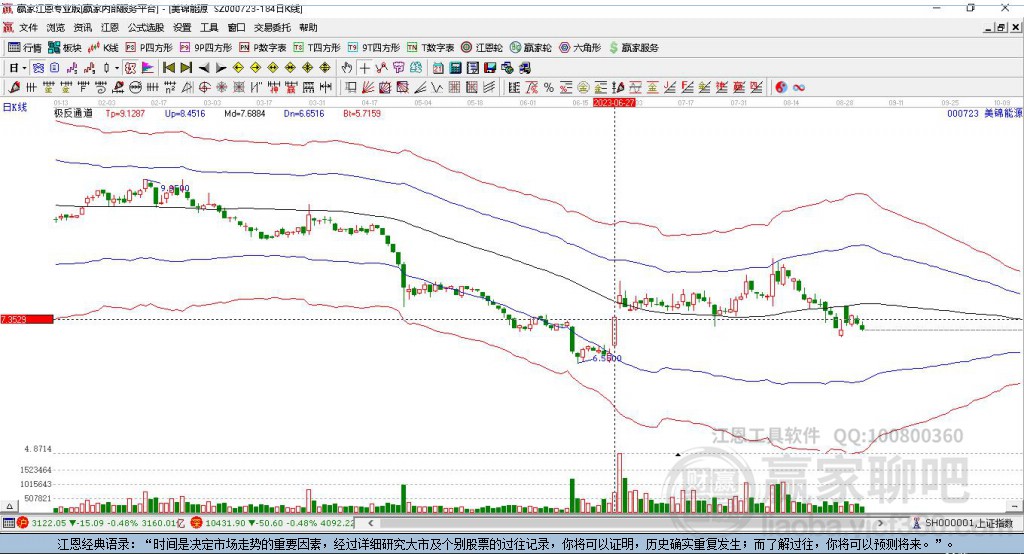Select the red pencil drawing tool

[14, 88]
